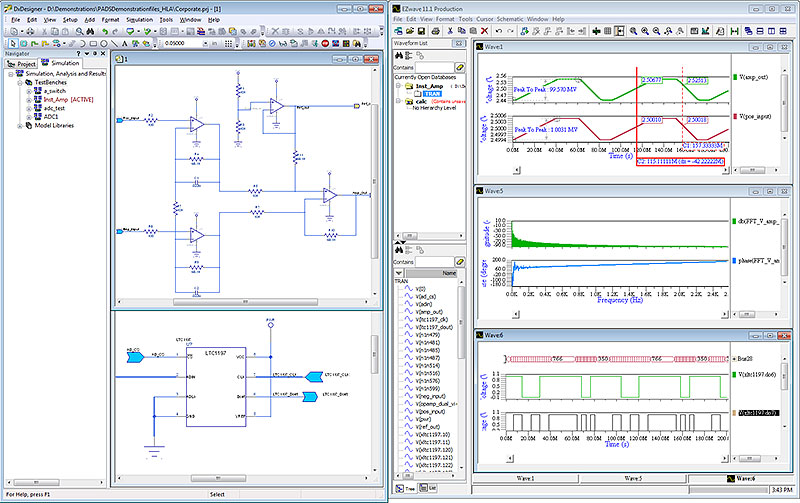Click the green V(amp_out) legend swatch
The width and height of the screenshot is (800, 503).
(x=735, y=77)
